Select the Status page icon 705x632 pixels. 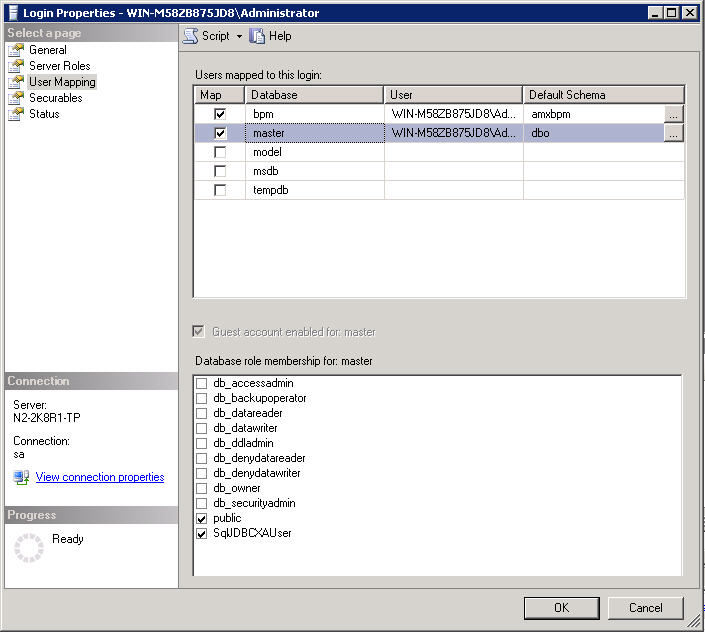point(15,114)
